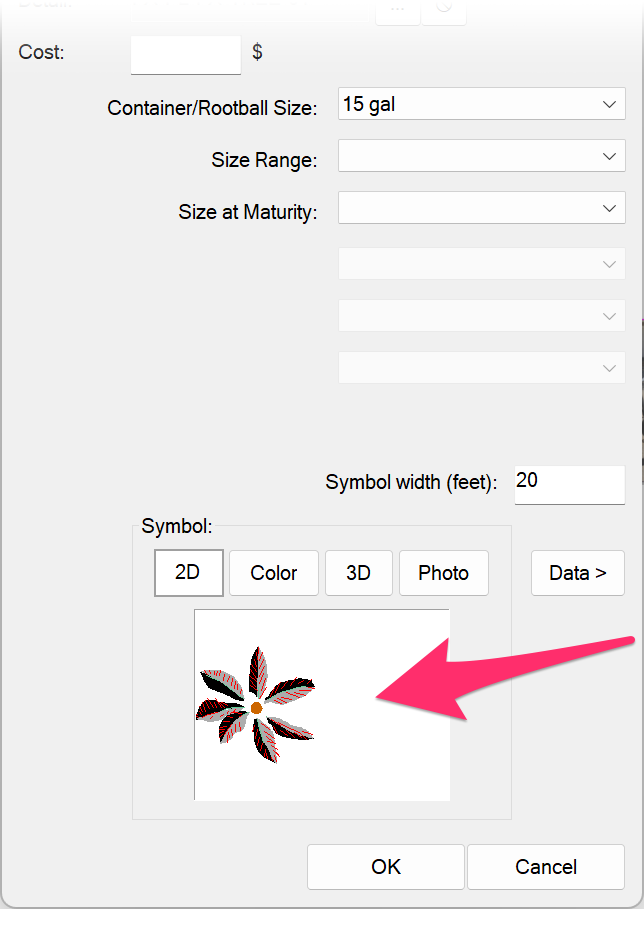Expand the Size Range dropdown
Screen dimensions: 644x950
[482, 156]
